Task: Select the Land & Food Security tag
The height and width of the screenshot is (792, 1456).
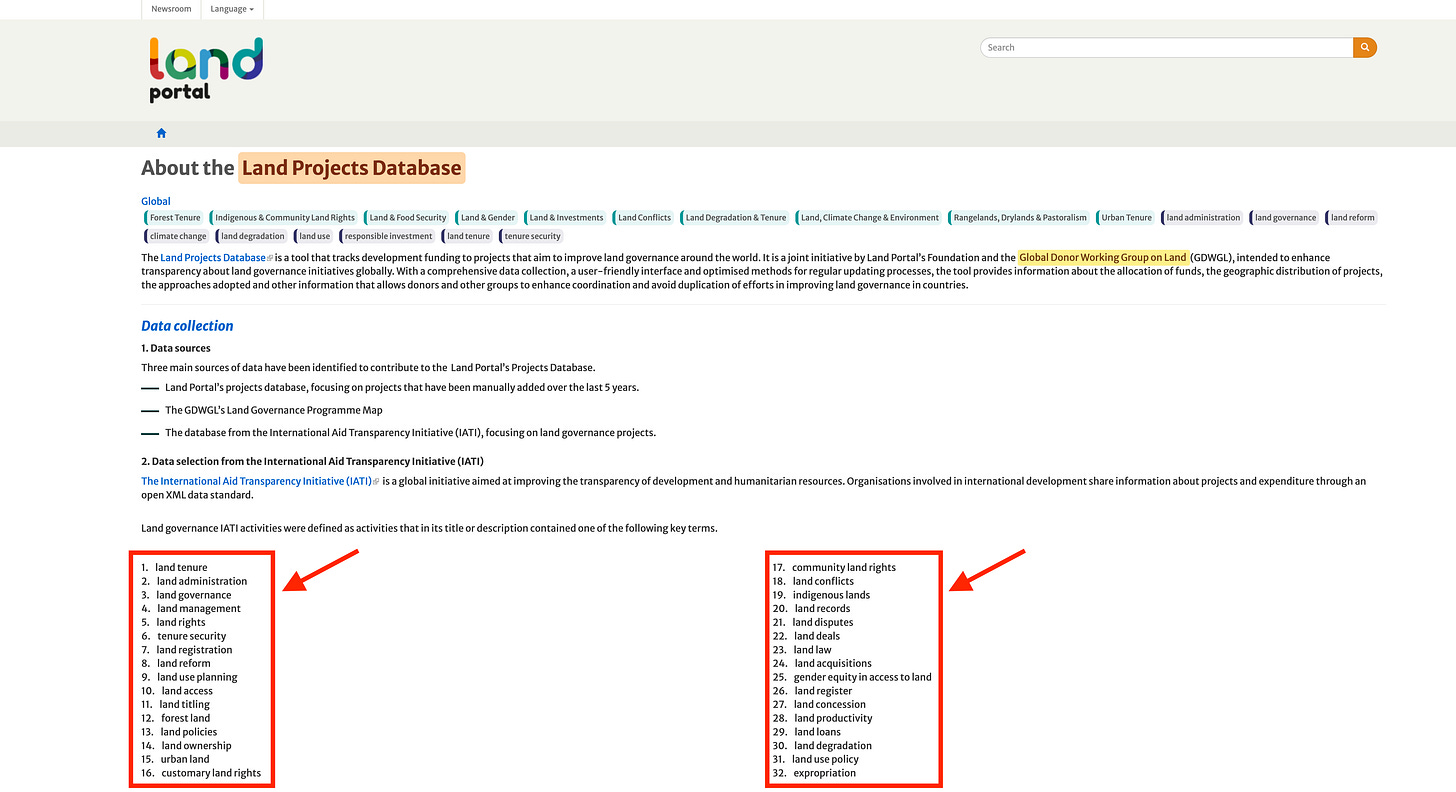Action: (407, 217)
